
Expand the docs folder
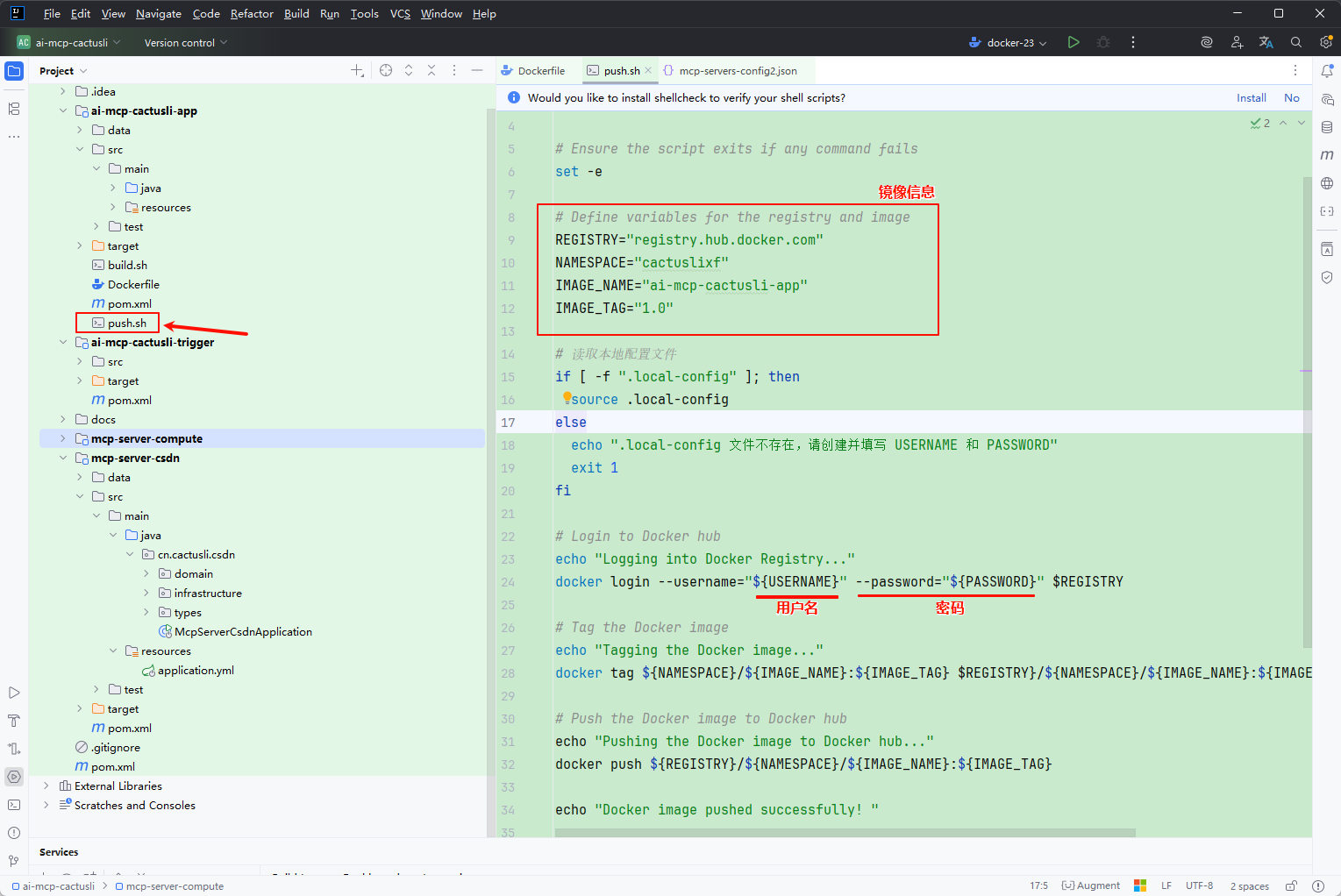(x=62, y=419)
